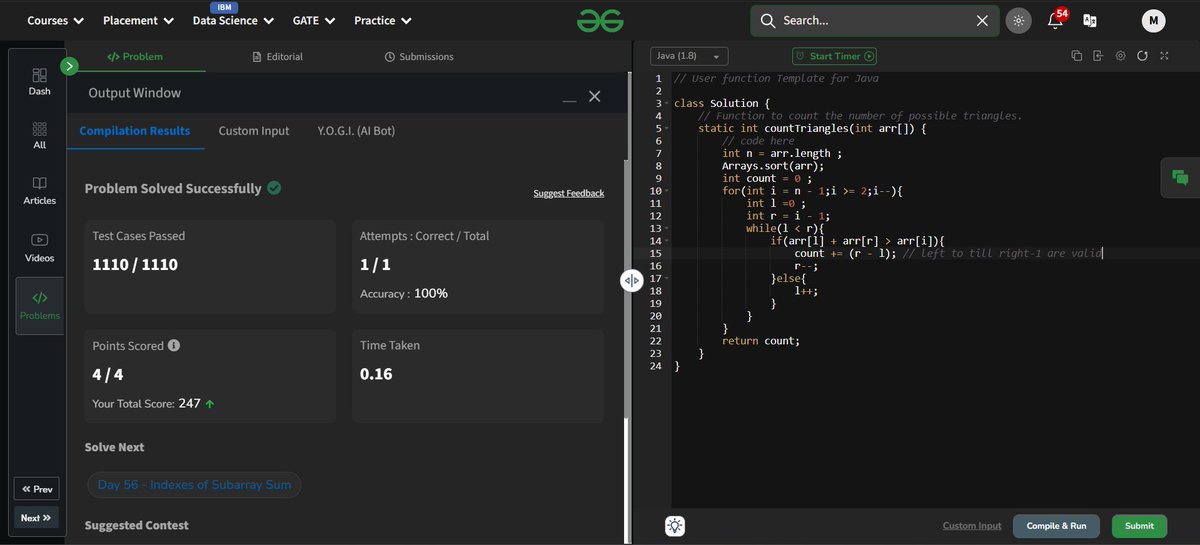
Task: Switch to the Editorial tab
Action: pyautogui.click(x=277, y=57)
